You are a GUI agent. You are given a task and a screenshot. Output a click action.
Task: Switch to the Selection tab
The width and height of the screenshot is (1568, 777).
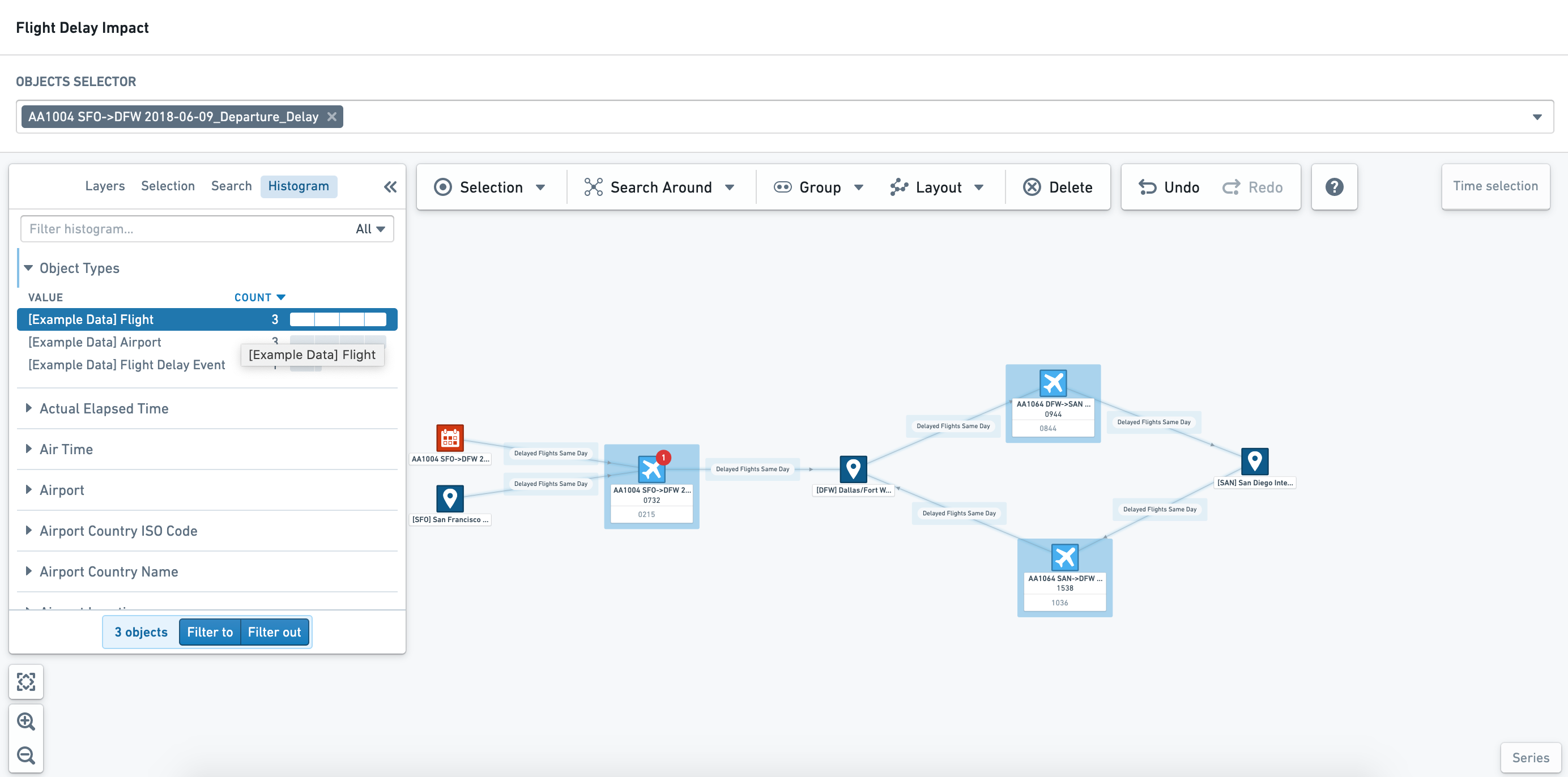[168, 186]
